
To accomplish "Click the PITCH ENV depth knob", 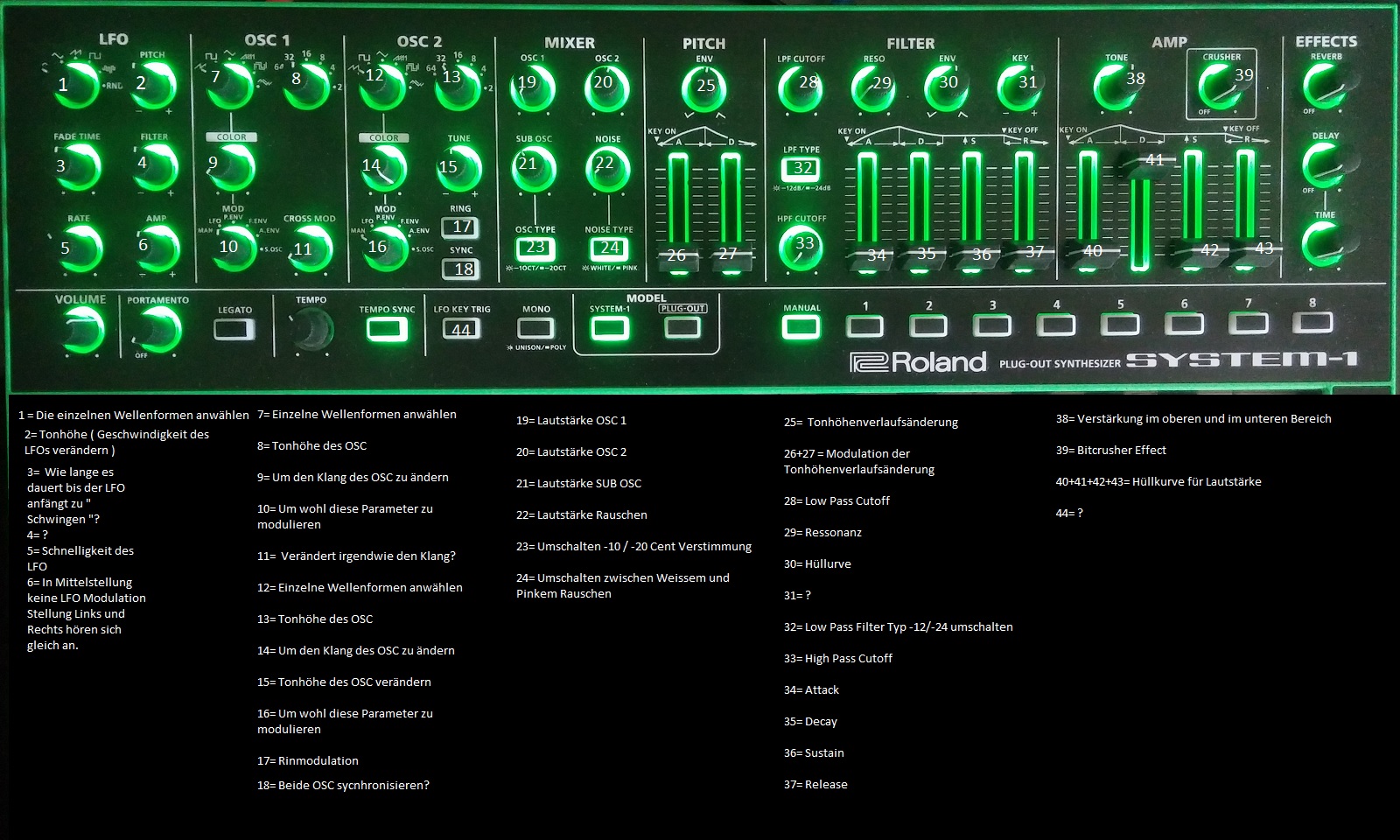I will tap(704, 88).
